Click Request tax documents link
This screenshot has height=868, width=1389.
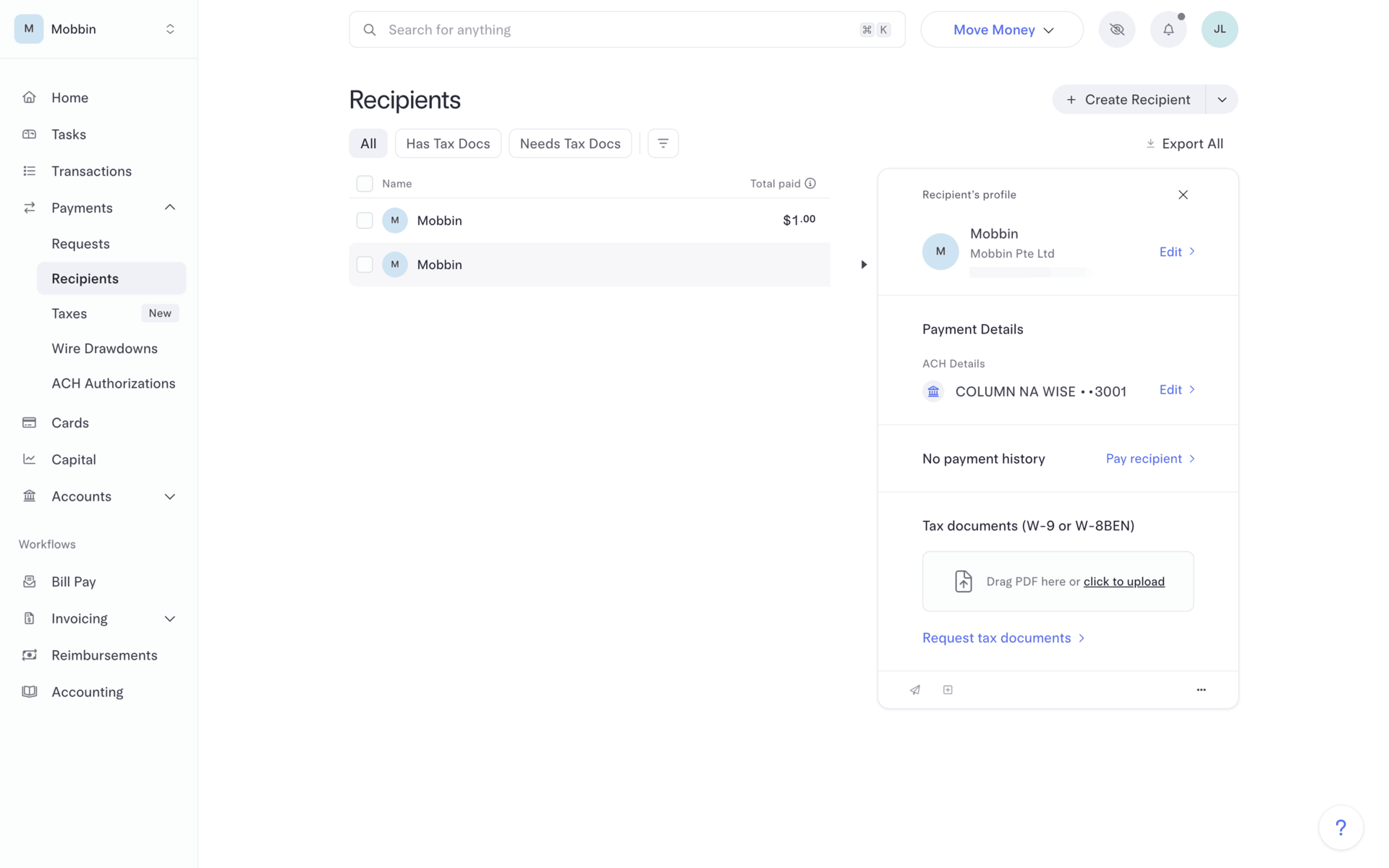[x=1003, y=638]
